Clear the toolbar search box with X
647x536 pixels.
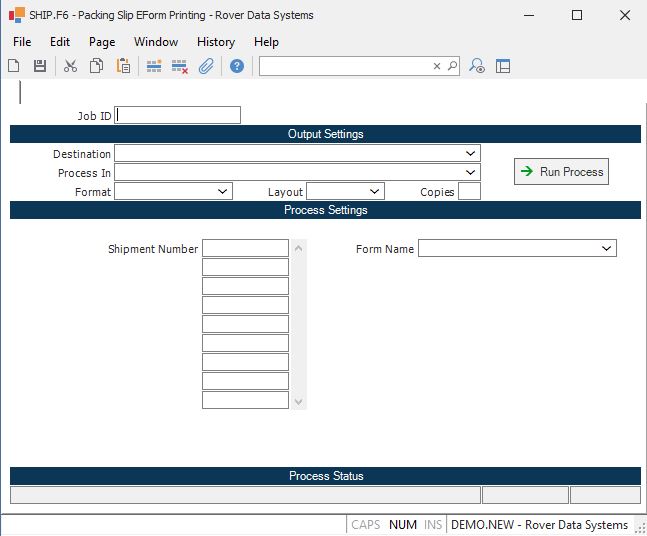pyautogui.click(x=437, y=66)
